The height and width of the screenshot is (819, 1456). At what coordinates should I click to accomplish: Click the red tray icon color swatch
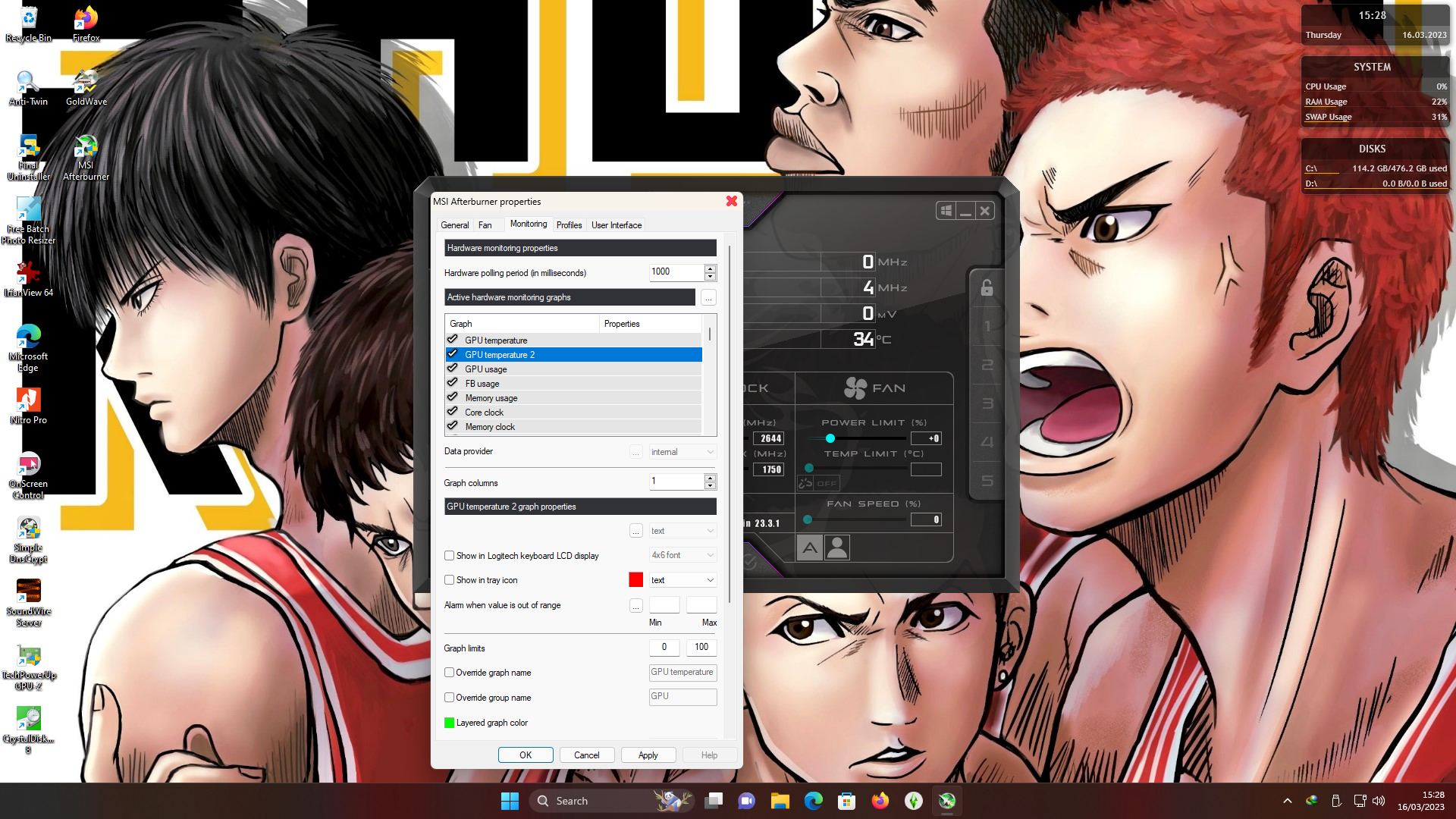pos(635,580)
